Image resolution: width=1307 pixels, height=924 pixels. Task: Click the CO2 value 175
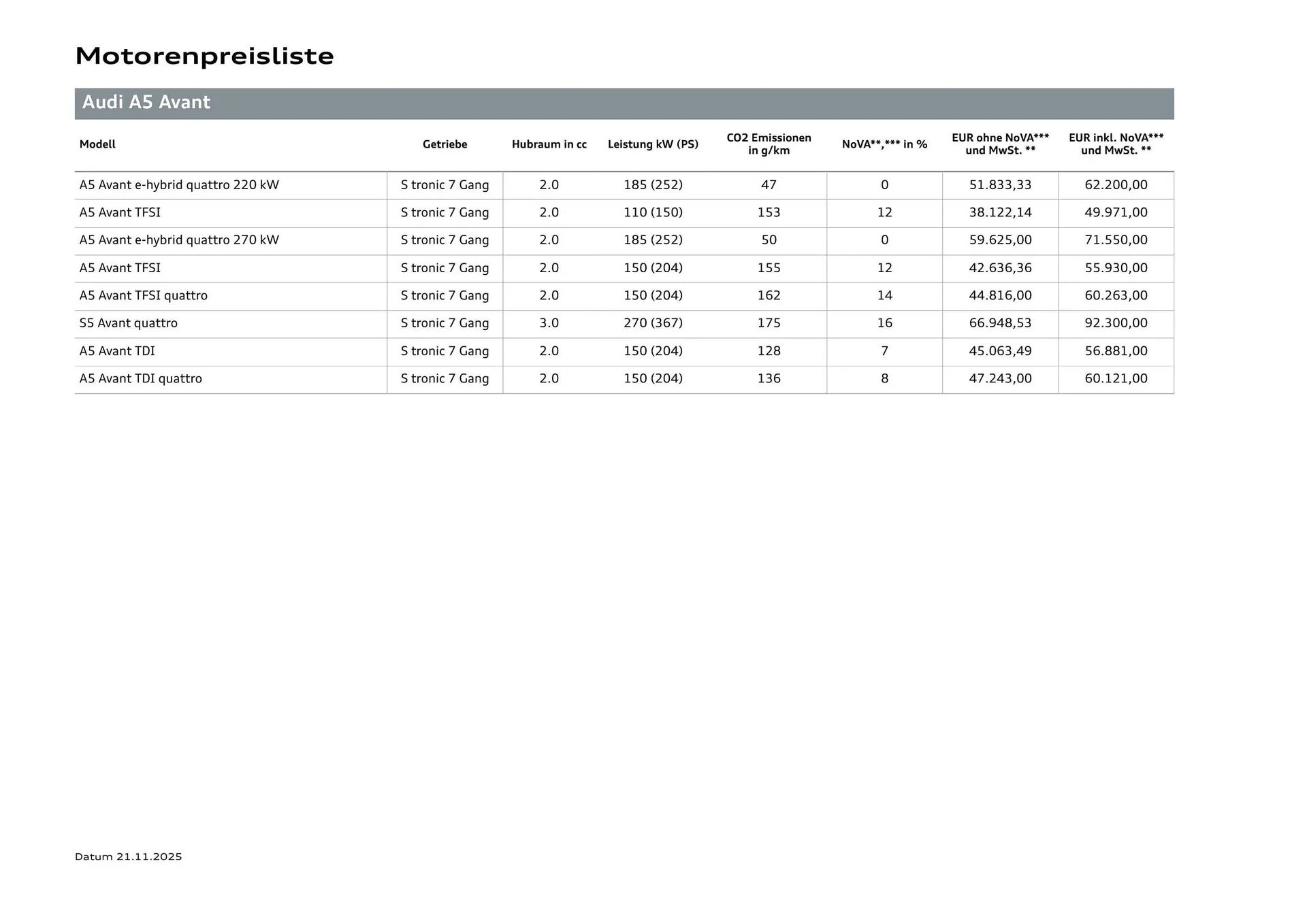point(769,323)
